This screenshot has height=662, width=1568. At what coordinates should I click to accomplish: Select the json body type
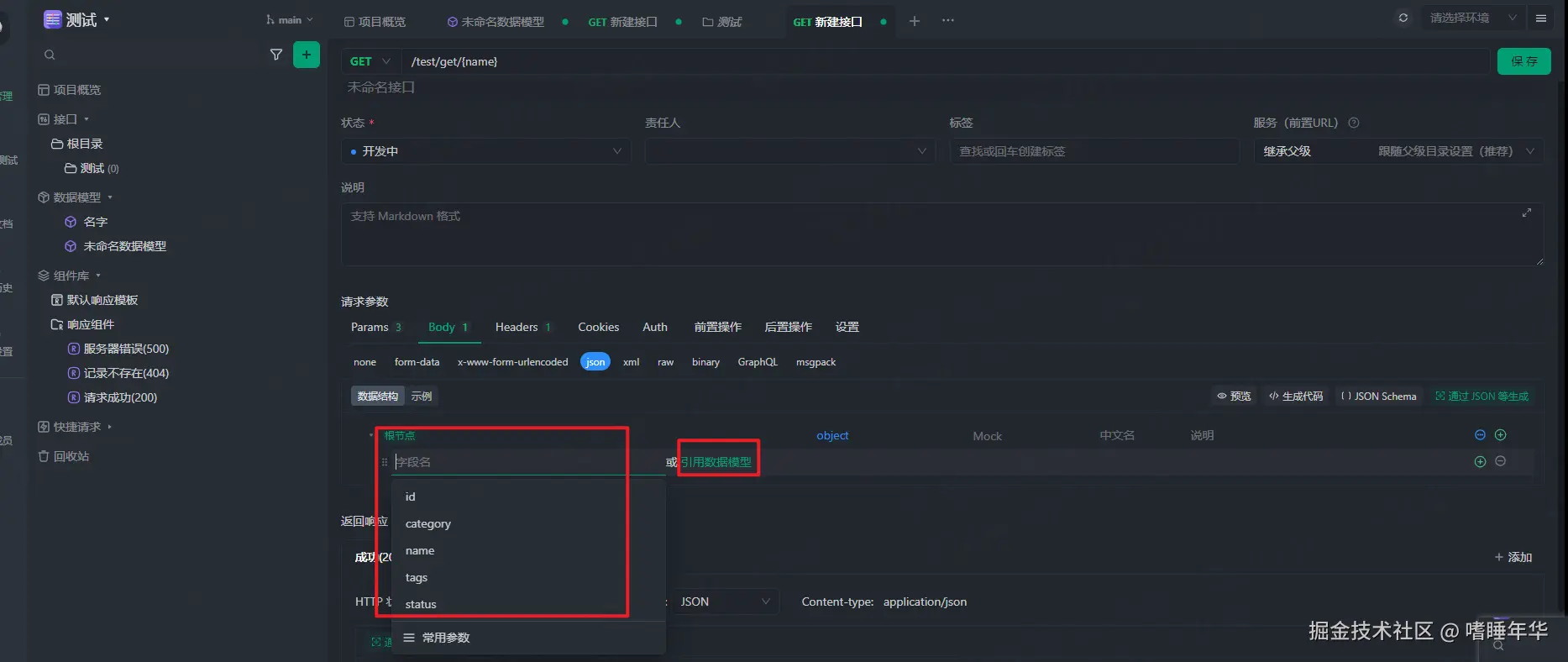595,362
